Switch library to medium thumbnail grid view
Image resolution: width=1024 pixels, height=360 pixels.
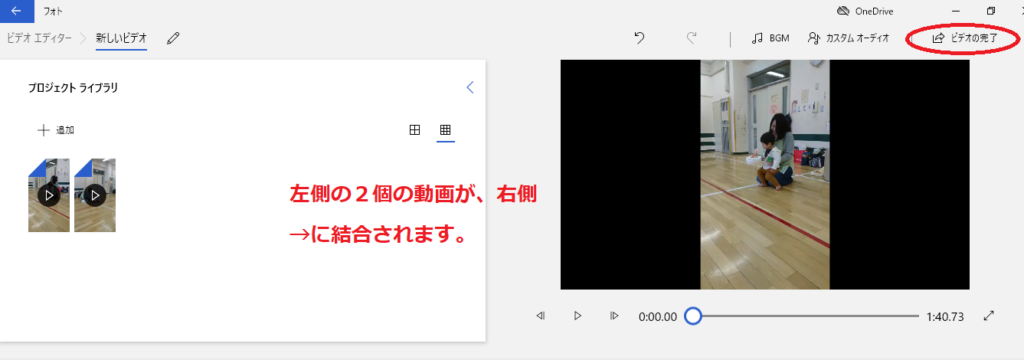coord(414,130)
